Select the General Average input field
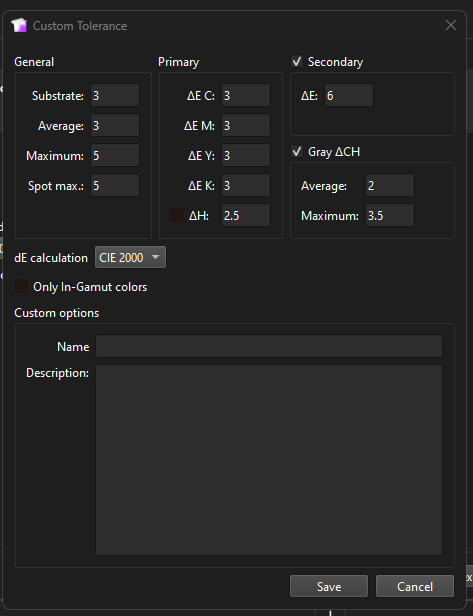This screenshot has width=473, height=616. (x=115, y=125)
